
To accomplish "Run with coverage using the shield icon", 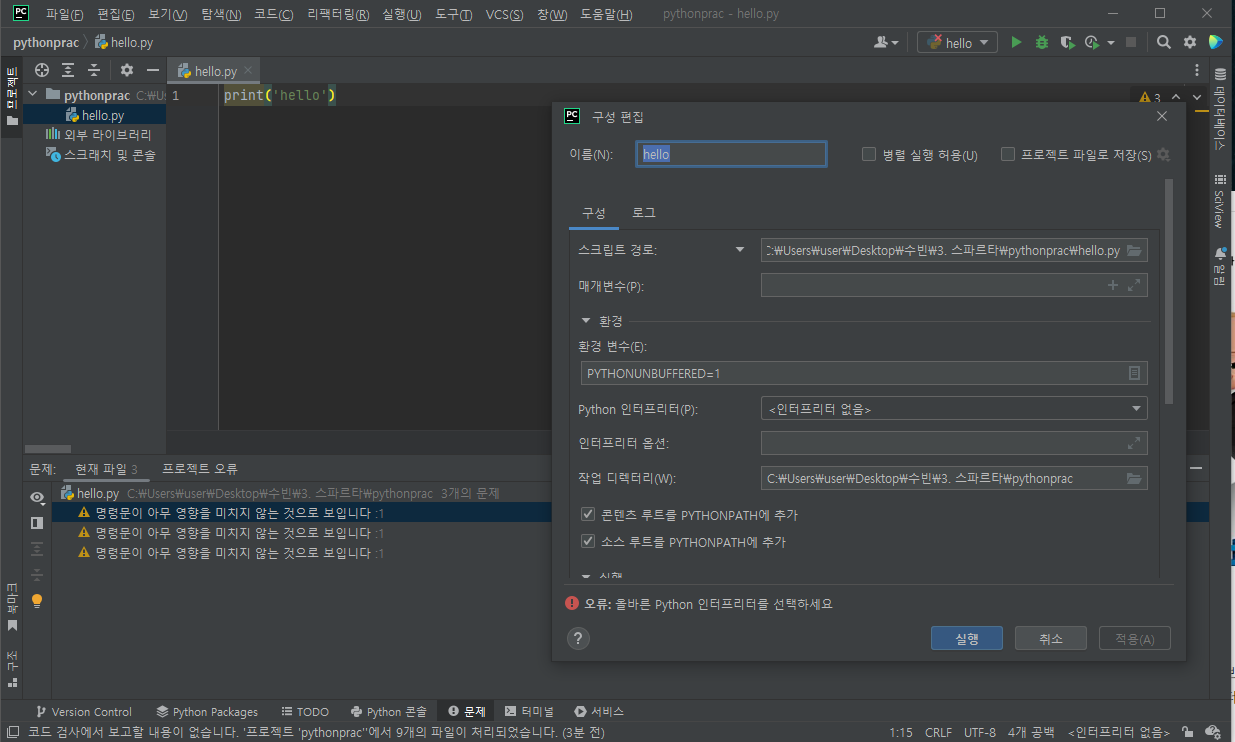I will pyautogui.click(x=1068, y=42).
